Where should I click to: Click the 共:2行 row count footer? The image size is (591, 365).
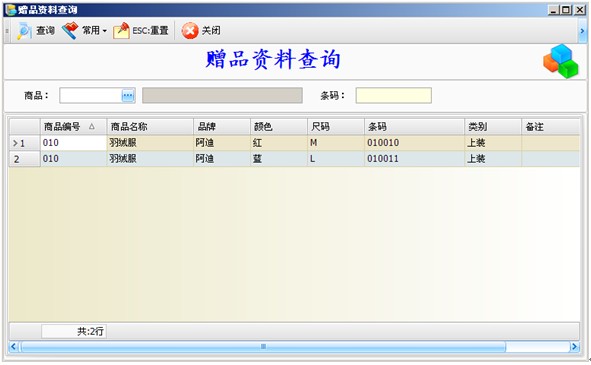click(74, 331)
